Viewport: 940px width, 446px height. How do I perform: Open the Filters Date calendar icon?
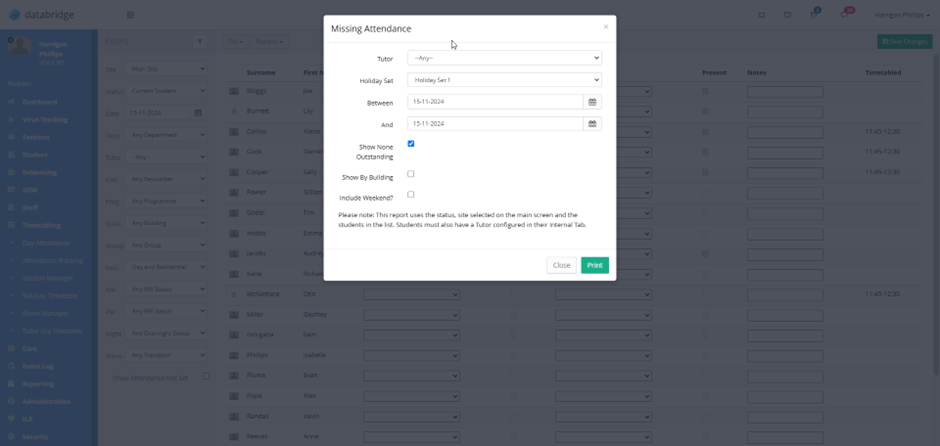pos(198,113)
